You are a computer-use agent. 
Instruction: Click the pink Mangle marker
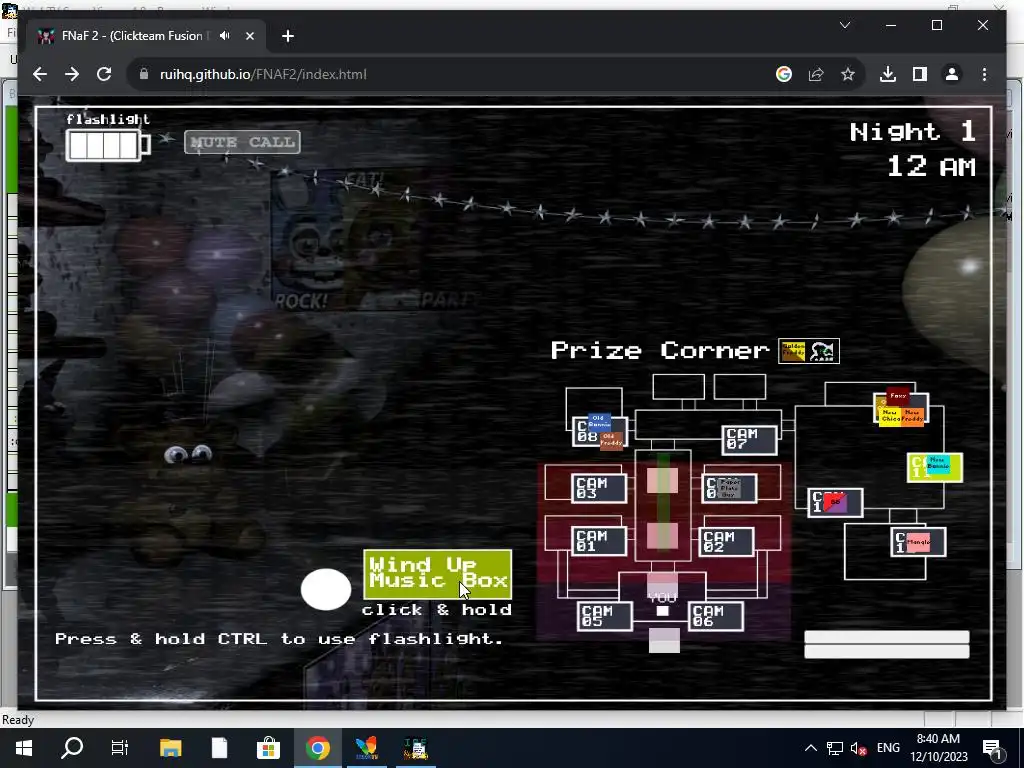click(x=918, y=542)
